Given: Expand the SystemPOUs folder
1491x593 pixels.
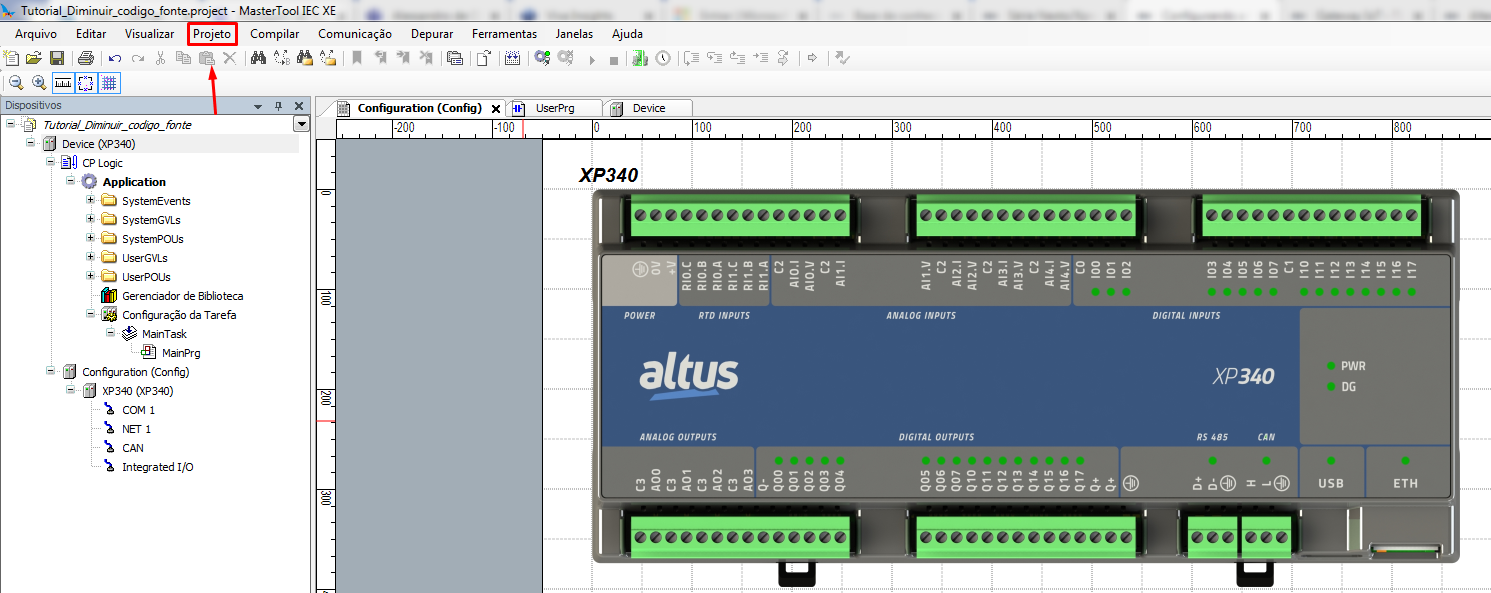Looking at the screenshot, I should (91, 239).
